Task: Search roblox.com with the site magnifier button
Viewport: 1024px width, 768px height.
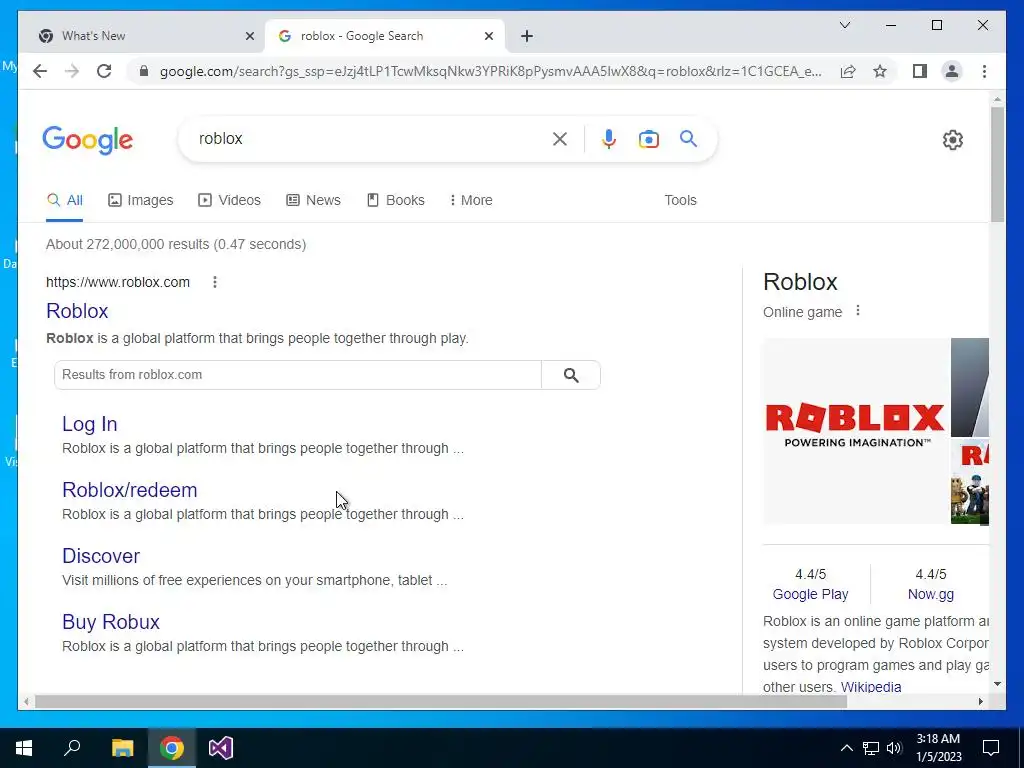Action: 571,375
